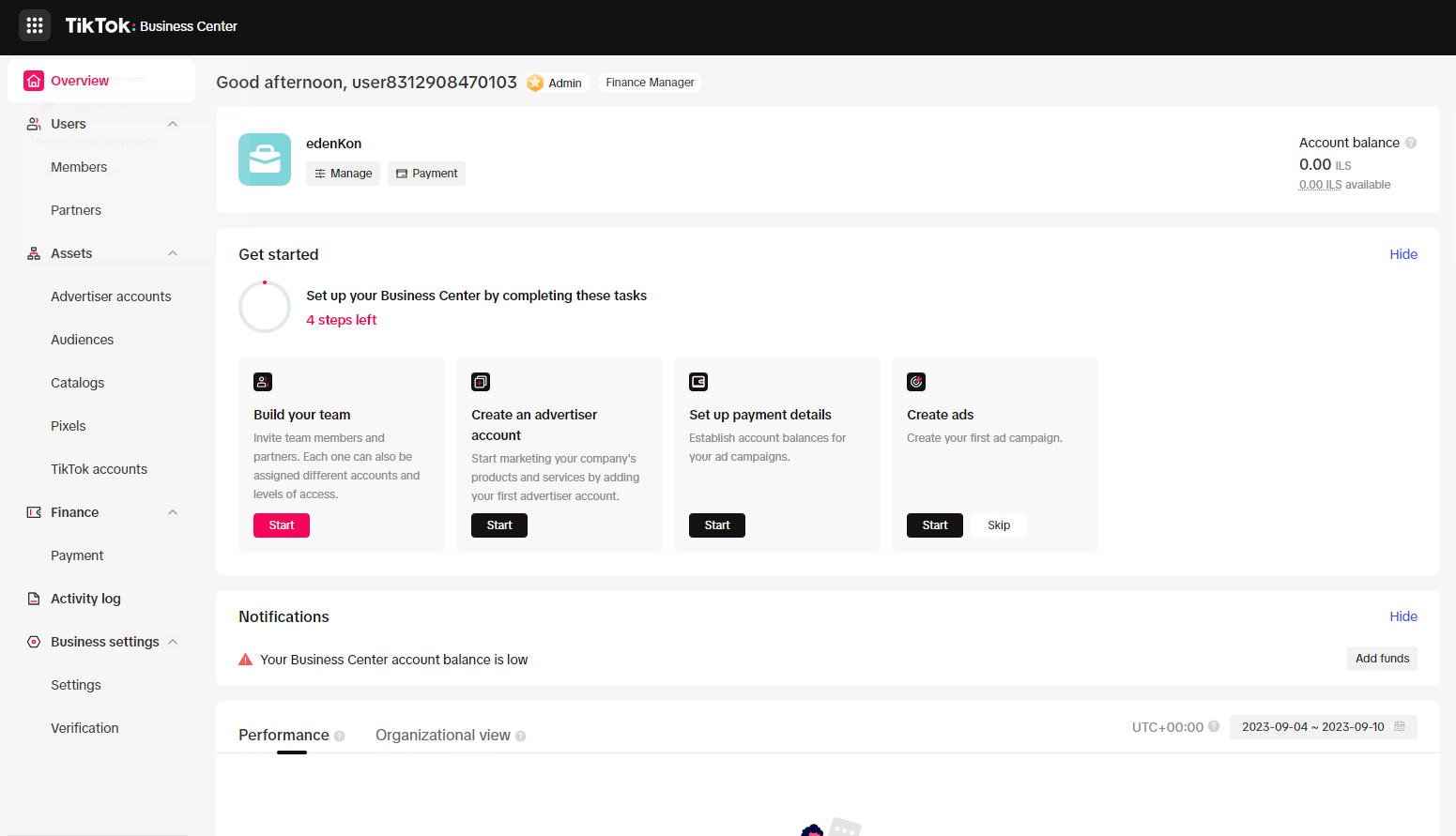Start the Create an advertiser account task
1456x836 pixels.
point(499,525)
